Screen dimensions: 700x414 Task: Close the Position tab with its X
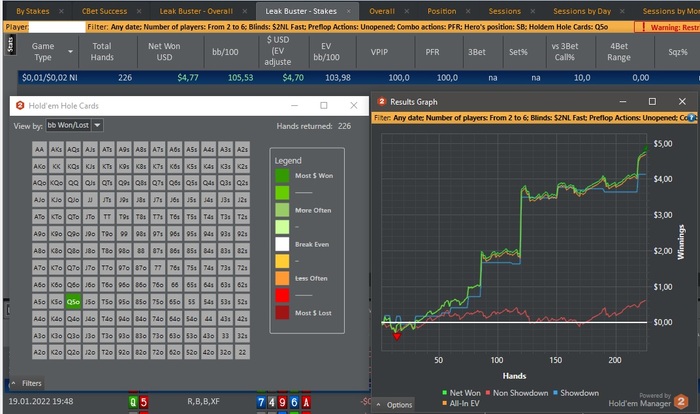468,11
